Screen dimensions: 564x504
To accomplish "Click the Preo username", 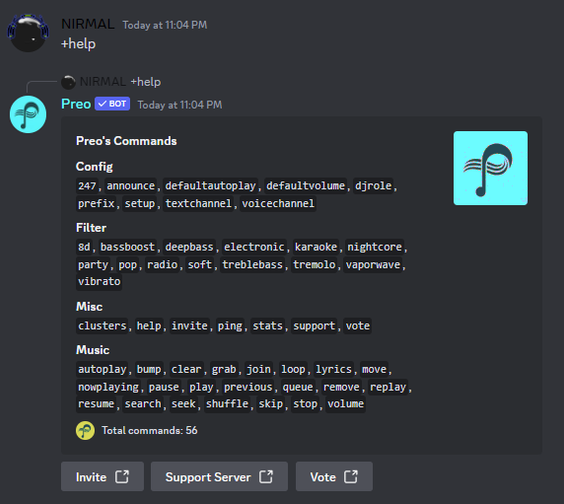I will (x=76, y=104).
